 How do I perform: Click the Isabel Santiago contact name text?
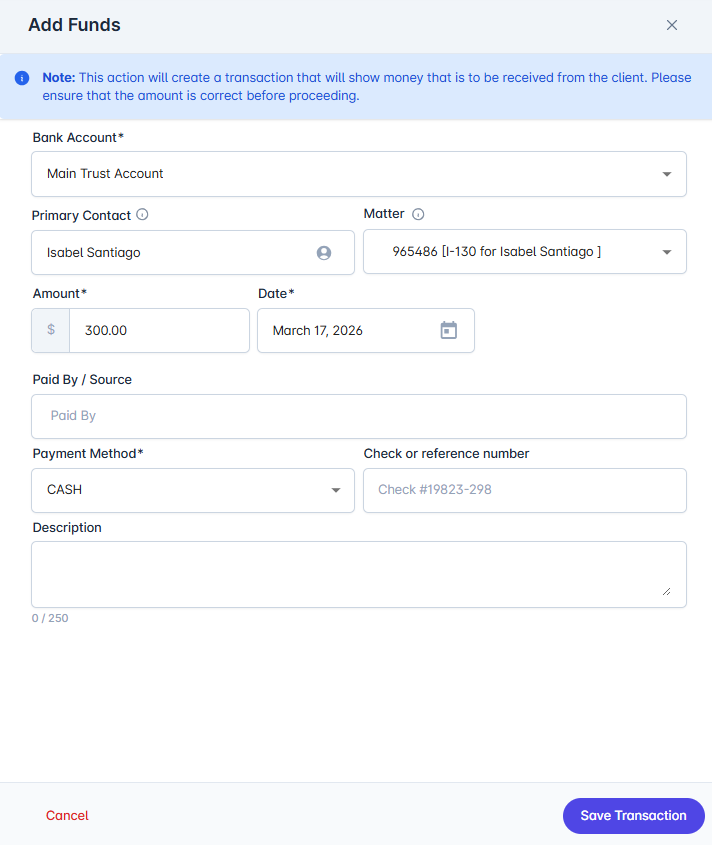(94, 253)
